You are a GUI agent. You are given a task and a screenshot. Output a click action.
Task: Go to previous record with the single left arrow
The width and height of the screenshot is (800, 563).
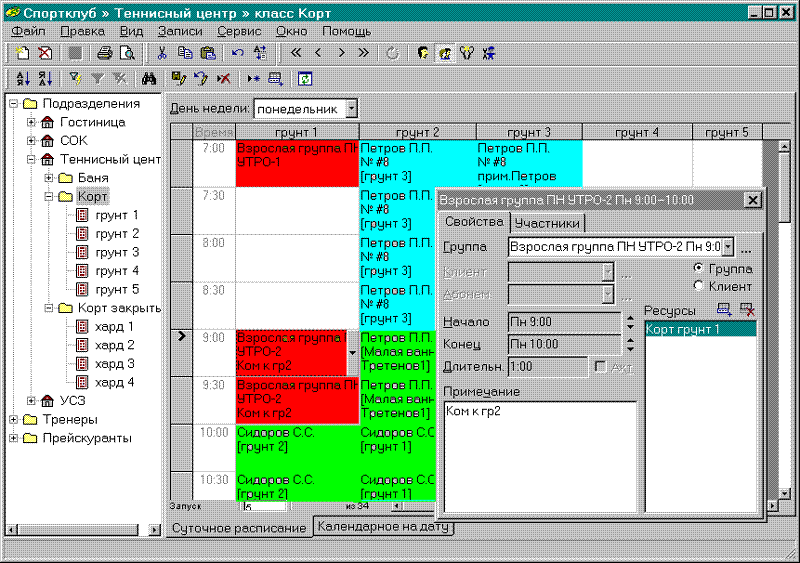pos(318,53)
